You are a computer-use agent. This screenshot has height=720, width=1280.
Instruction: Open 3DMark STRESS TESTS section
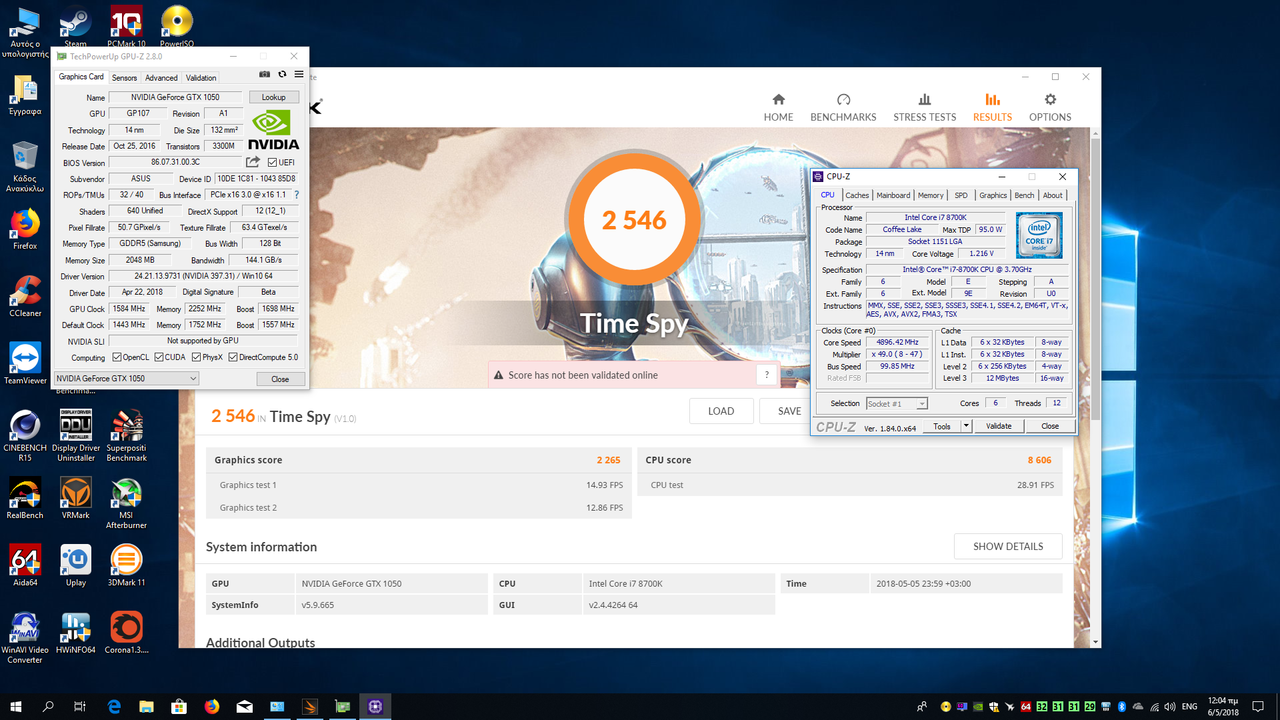[924, 108]
